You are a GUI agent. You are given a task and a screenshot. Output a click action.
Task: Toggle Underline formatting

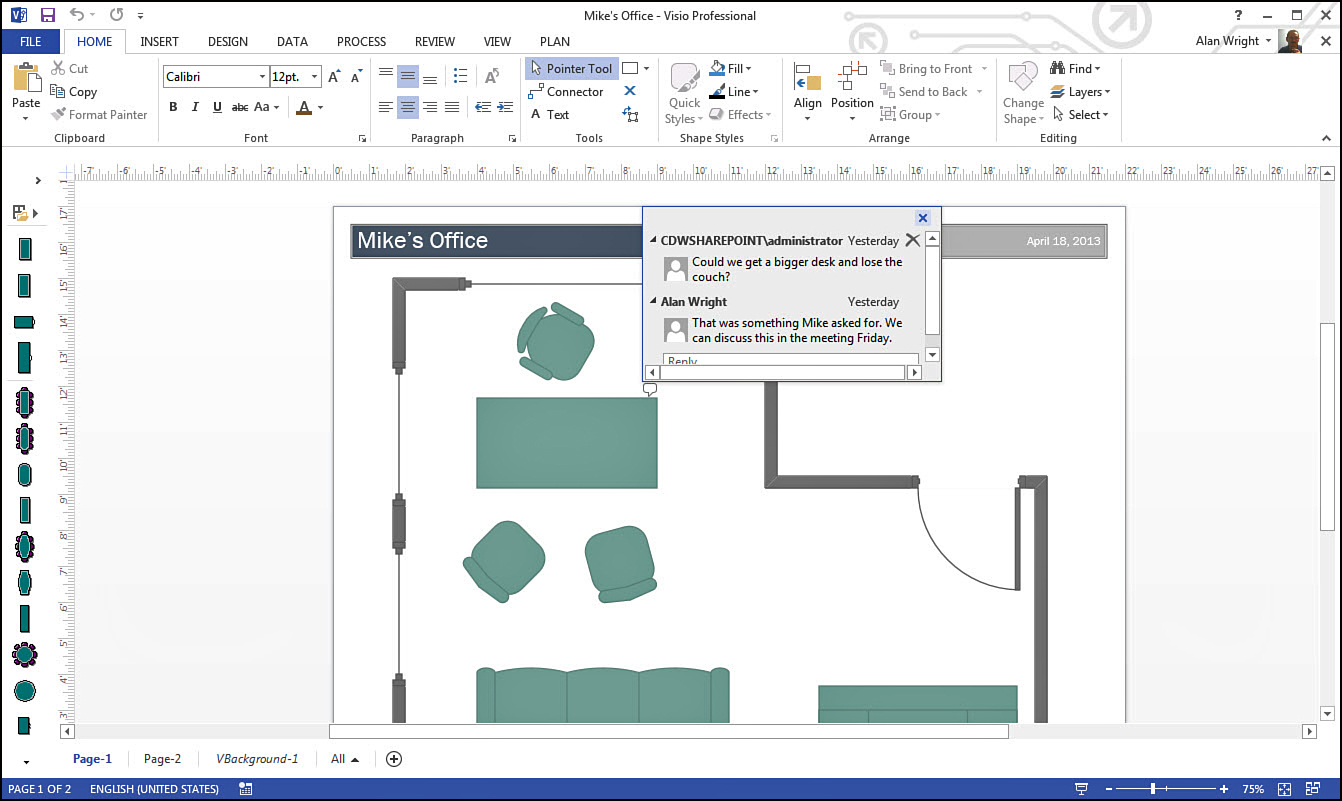(217, 107)
